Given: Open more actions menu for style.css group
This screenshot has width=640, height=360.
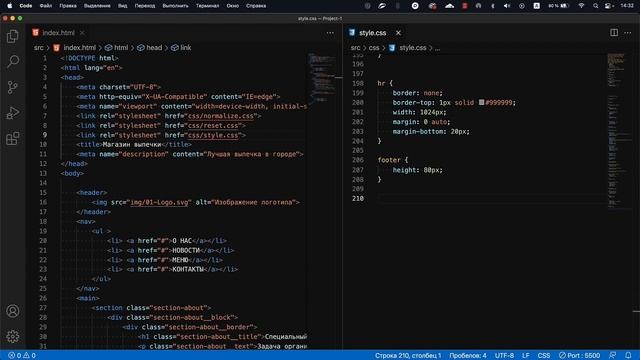Looking at the screenshot, I should [x=628, y=33].
